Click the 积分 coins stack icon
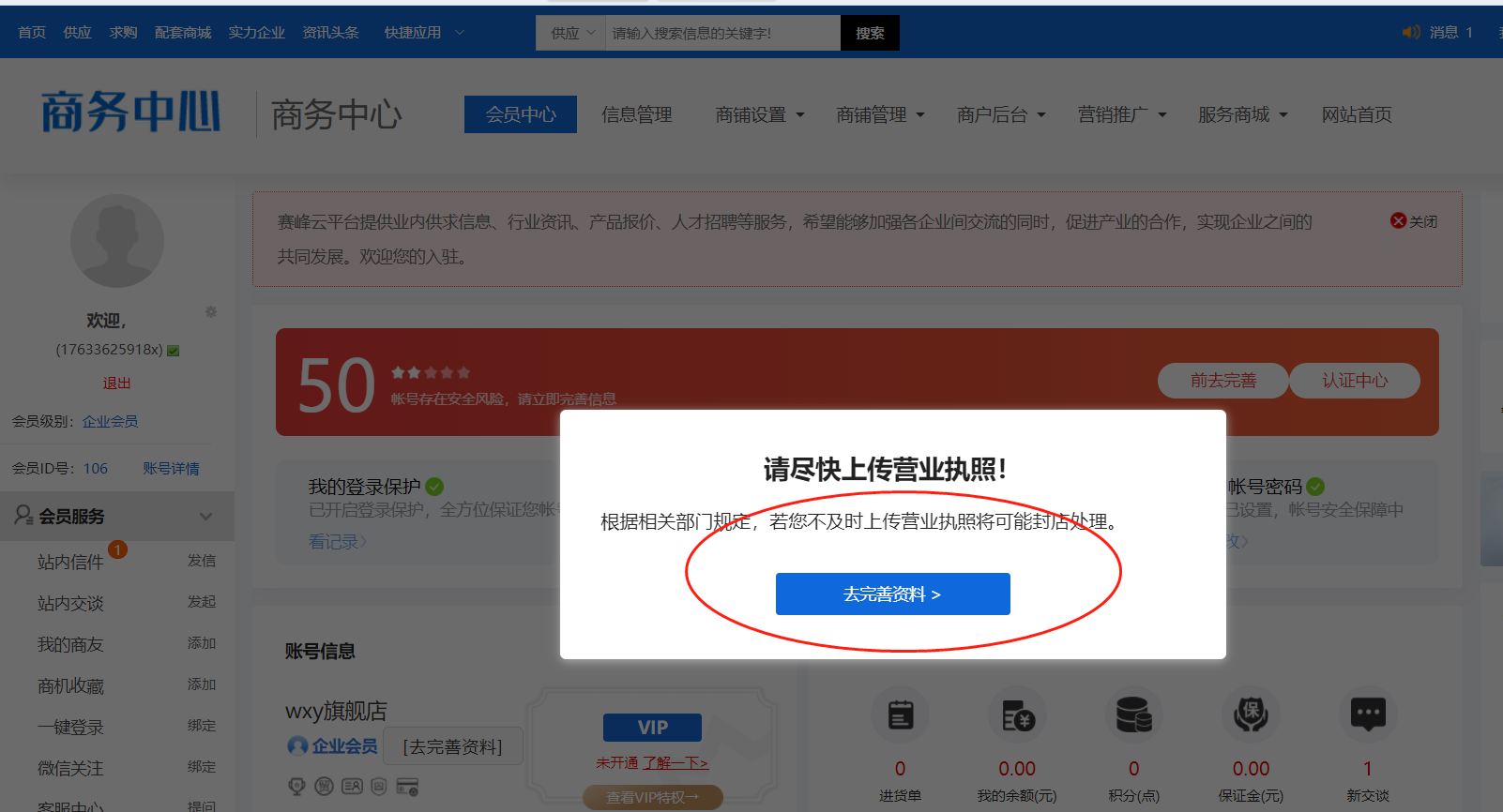This screenshot has width=1503, height=812. (x=1133, y=715)
